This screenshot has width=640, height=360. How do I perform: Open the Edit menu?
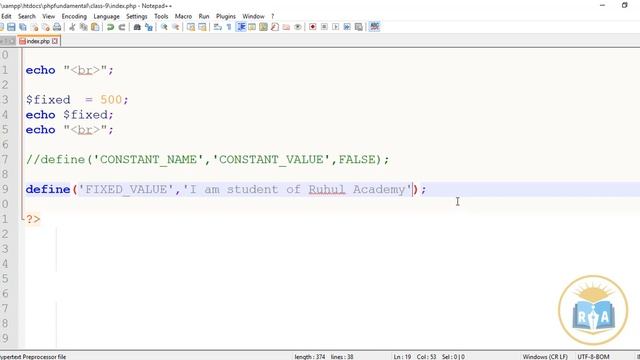(6, 16)
